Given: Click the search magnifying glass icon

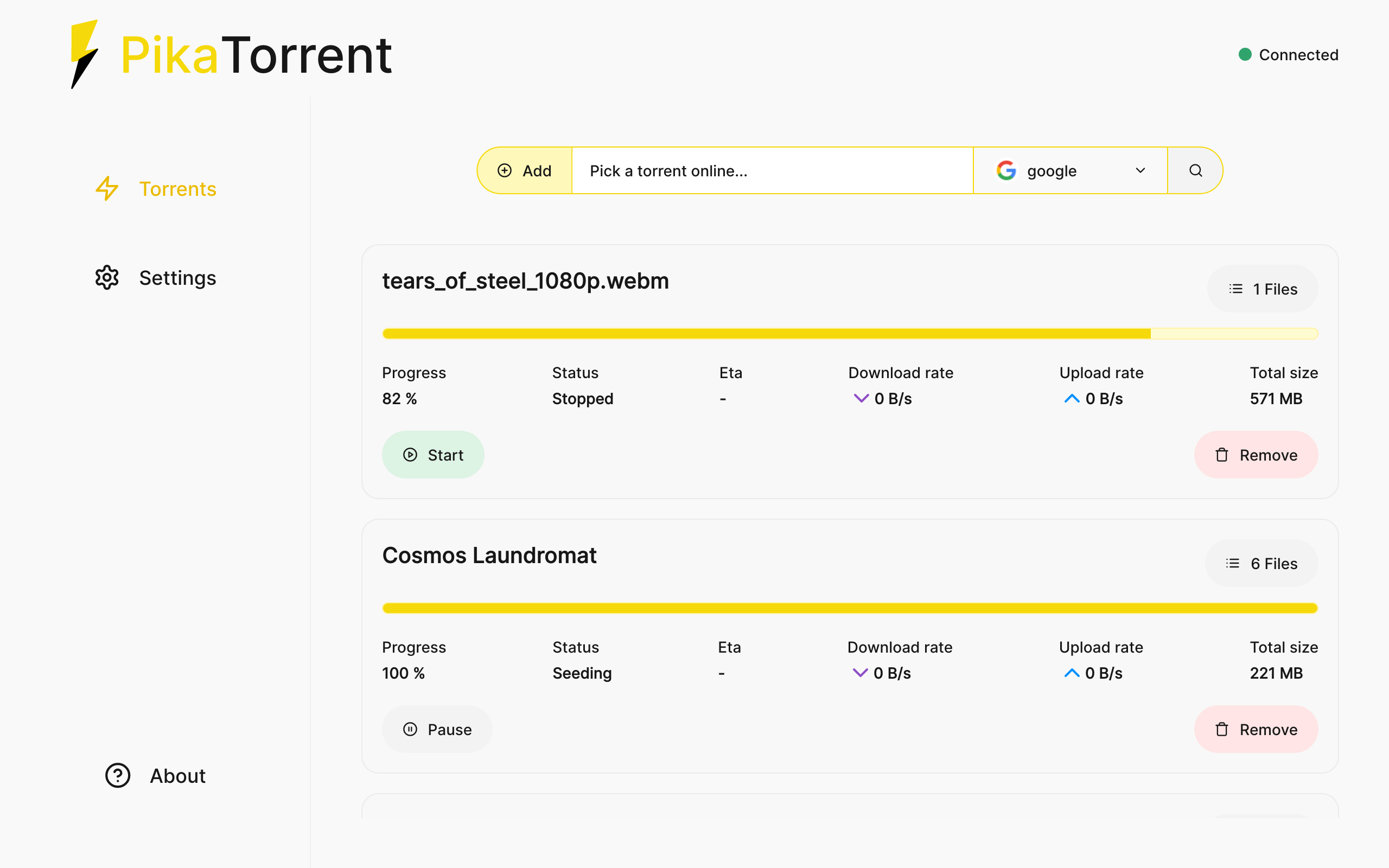Looking at the screenshot, I should (x=1196, y=170).
